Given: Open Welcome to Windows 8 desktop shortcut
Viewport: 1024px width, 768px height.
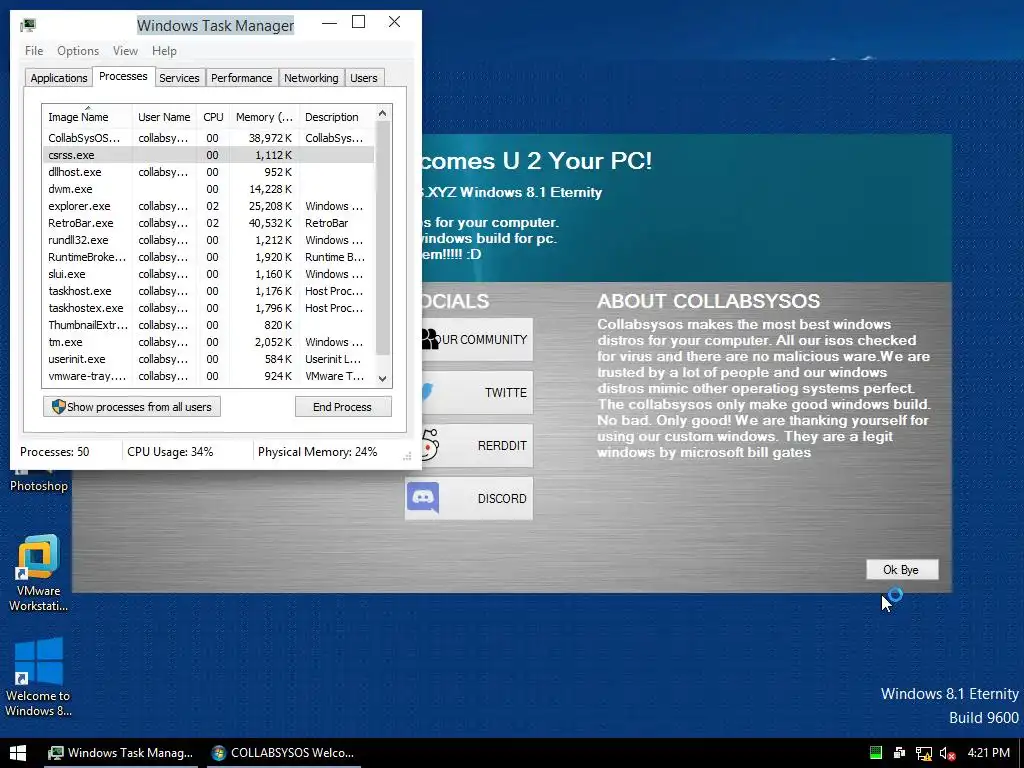Looking at the screenshot, I should click(x=38, y=678).
